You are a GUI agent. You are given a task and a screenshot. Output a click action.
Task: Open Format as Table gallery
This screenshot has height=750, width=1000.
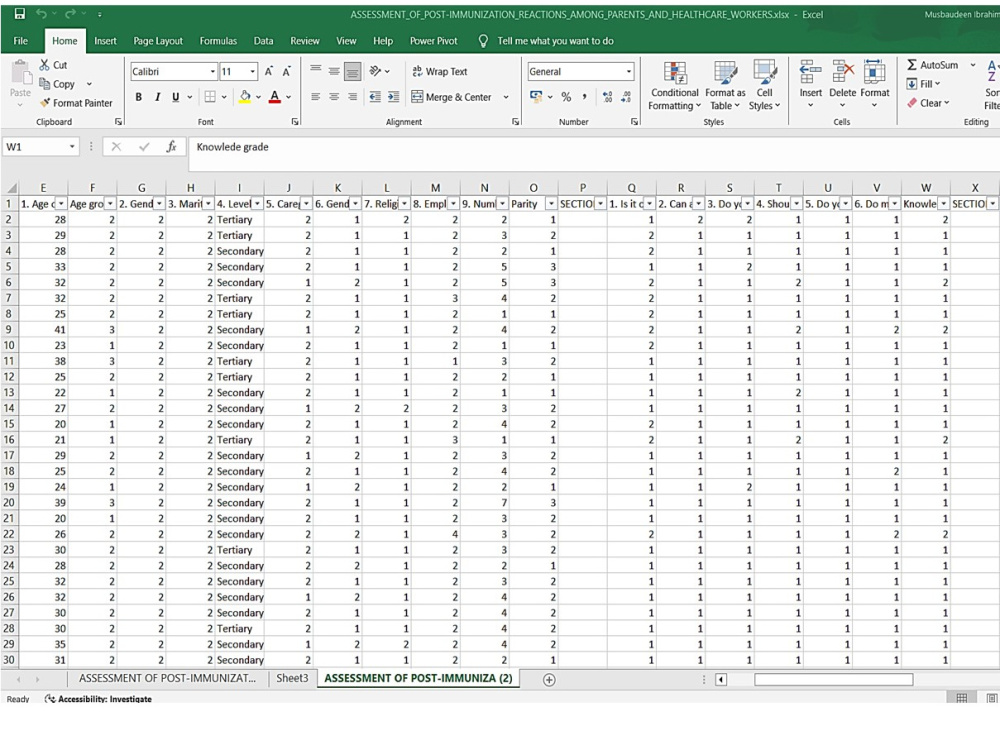[x=725, y=86]
